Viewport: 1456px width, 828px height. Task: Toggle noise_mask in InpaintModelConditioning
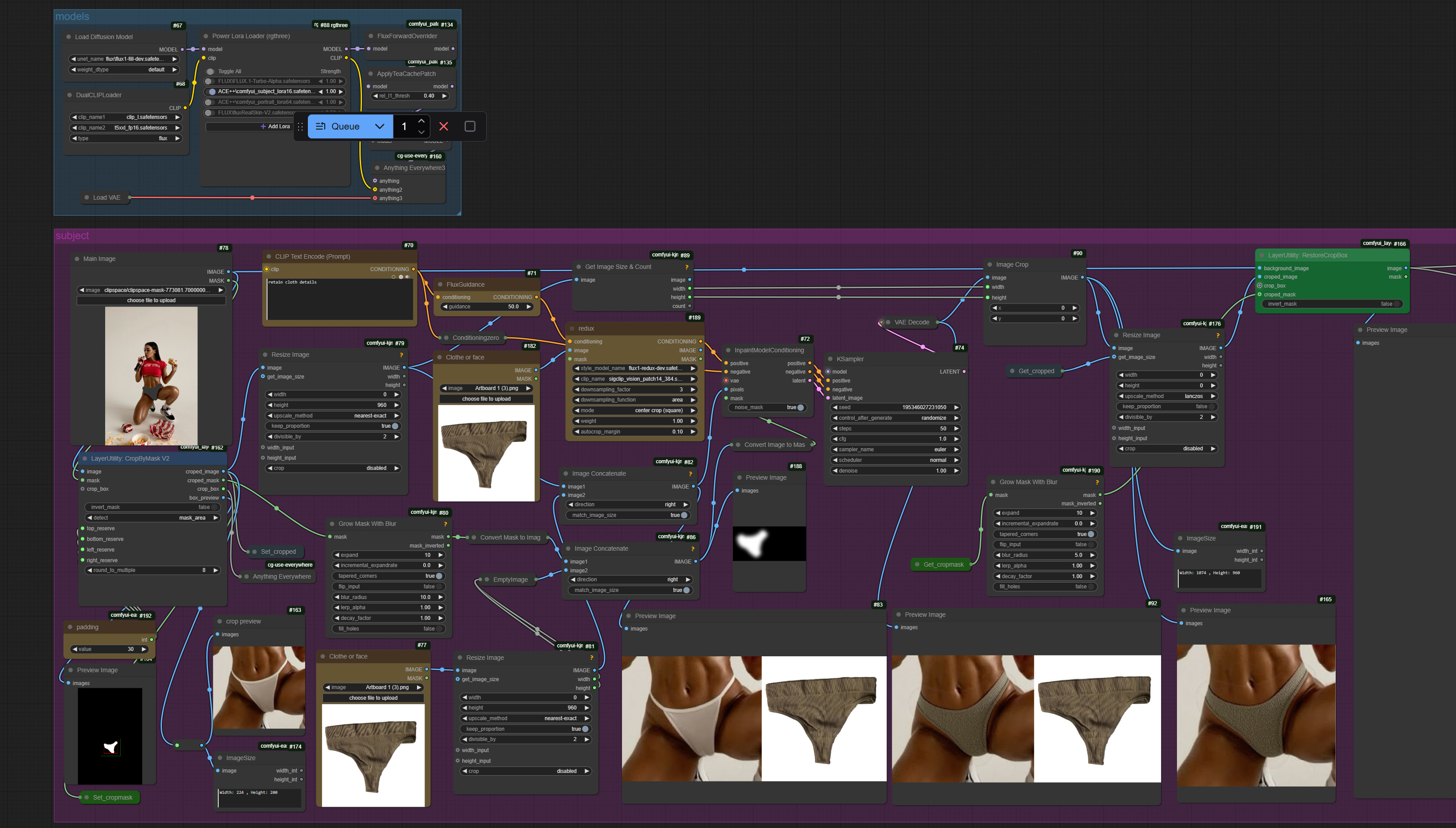(x=800, y=407)
